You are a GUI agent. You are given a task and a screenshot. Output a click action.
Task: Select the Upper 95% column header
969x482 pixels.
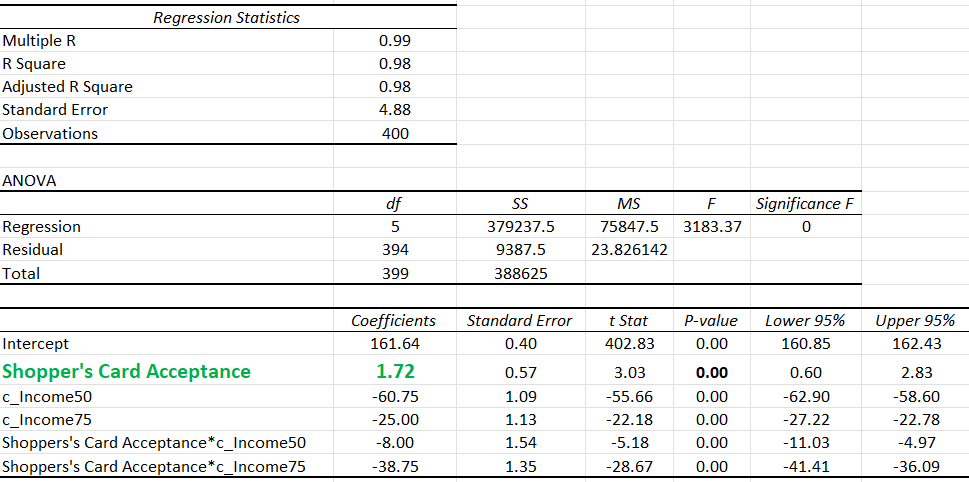pyautogui.click(x=915, y=321)
